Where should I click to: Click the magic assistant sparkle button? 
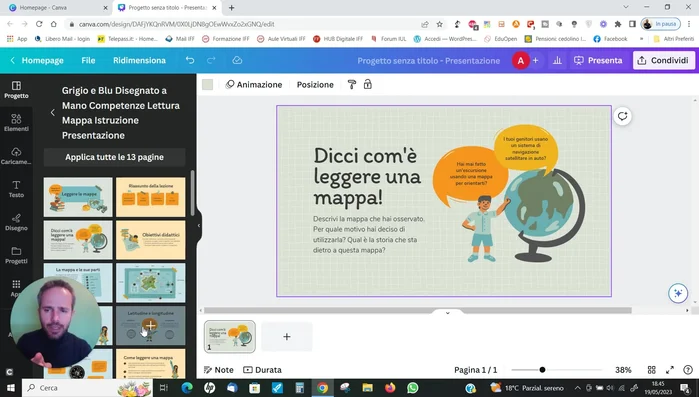coord(678,293)
